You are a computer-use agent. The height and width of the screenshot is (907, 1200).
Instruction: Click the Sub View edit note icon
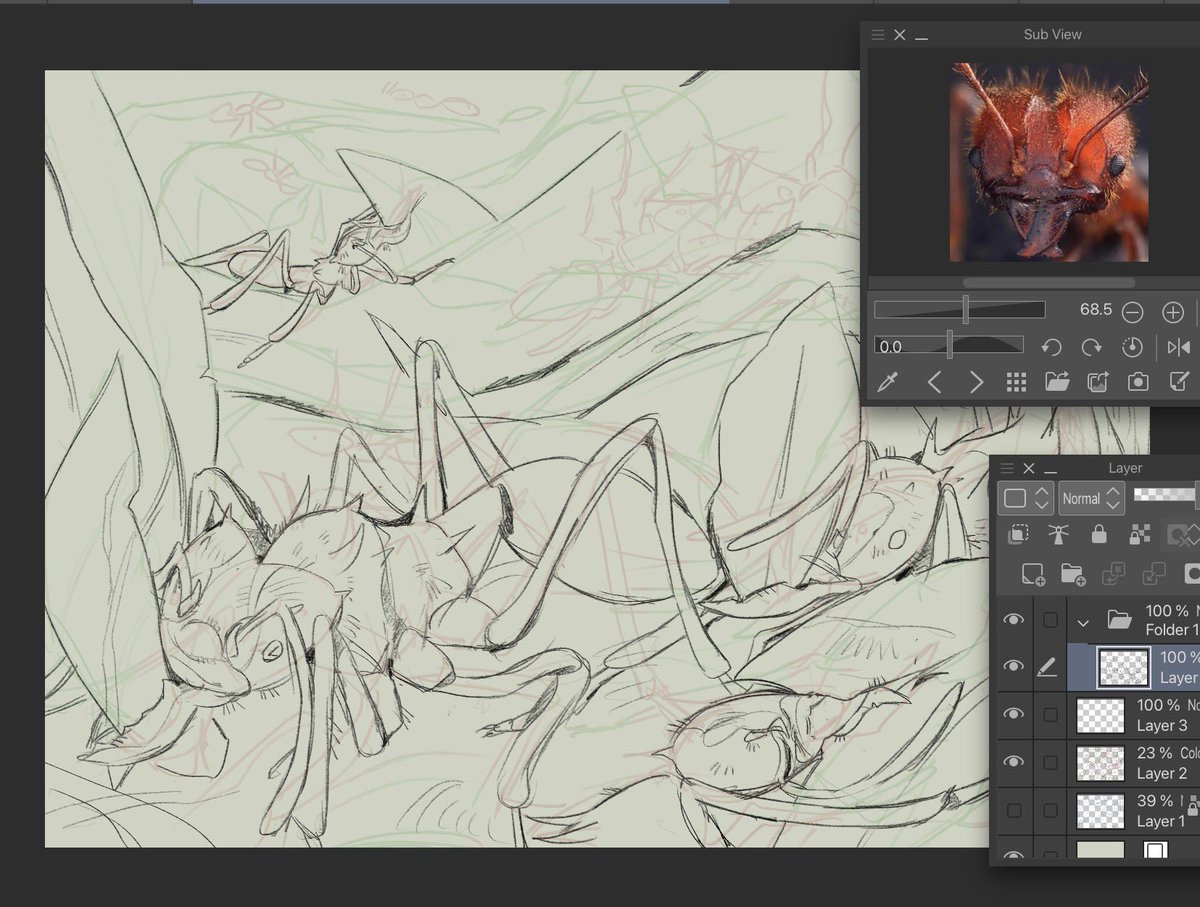(x=1180, y=382)
